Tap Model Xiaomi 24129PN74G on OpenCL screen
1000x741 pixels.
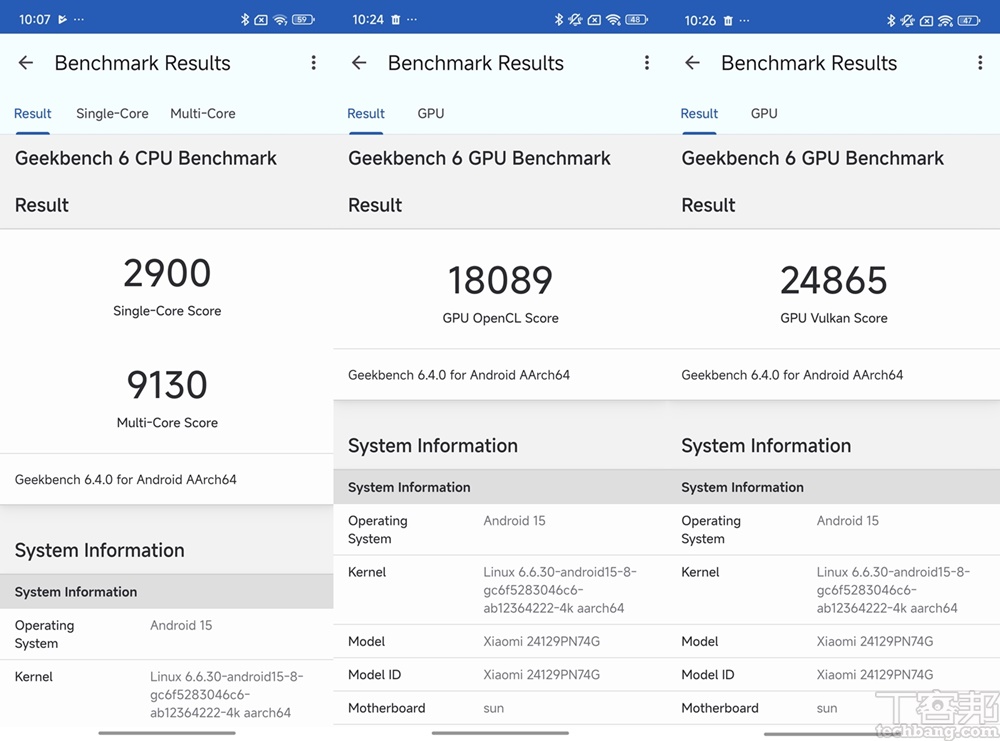pos(541,641)
